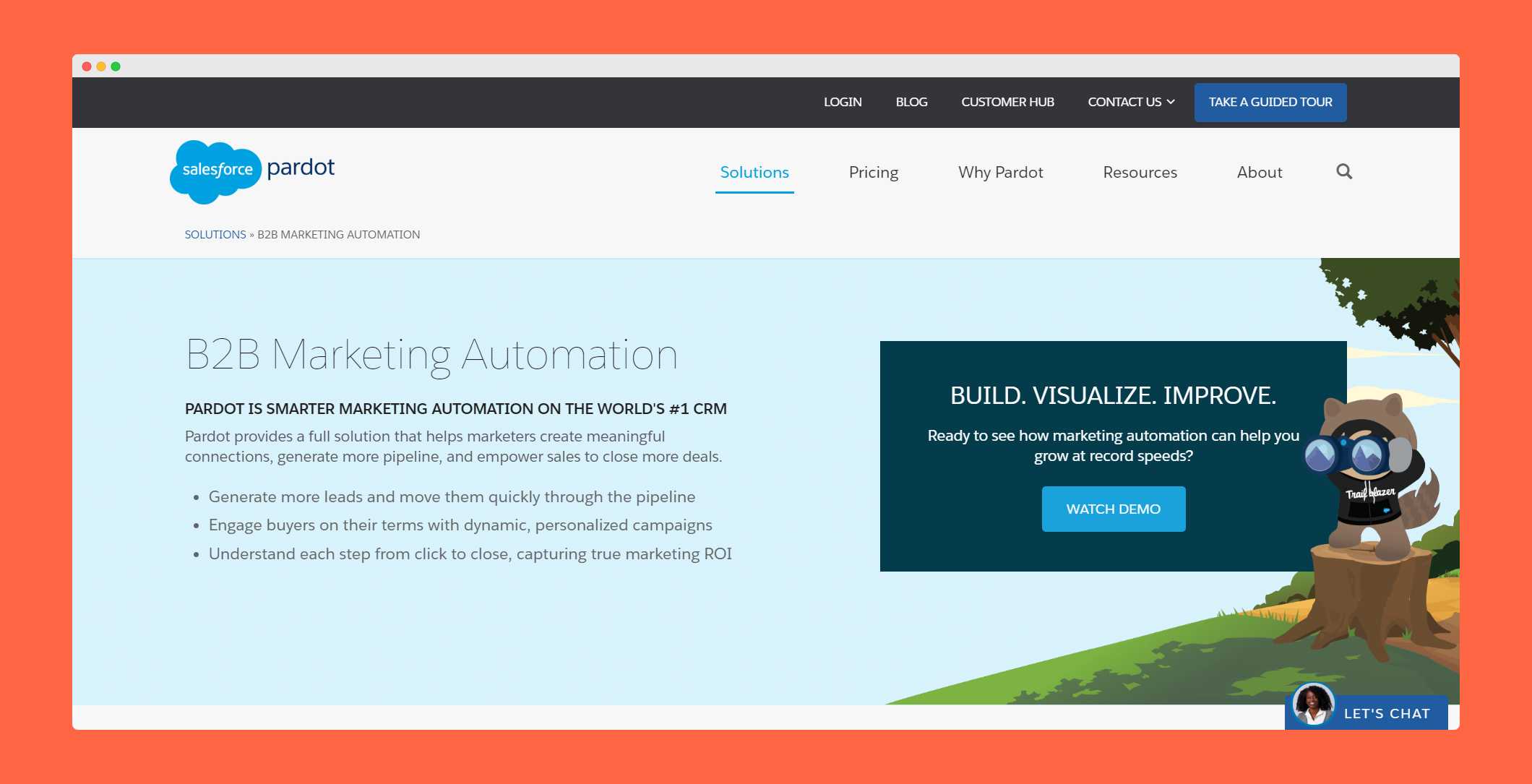Click the red close window dot
This screenshot has width=1532, height=784.
[x=87, y=66]
